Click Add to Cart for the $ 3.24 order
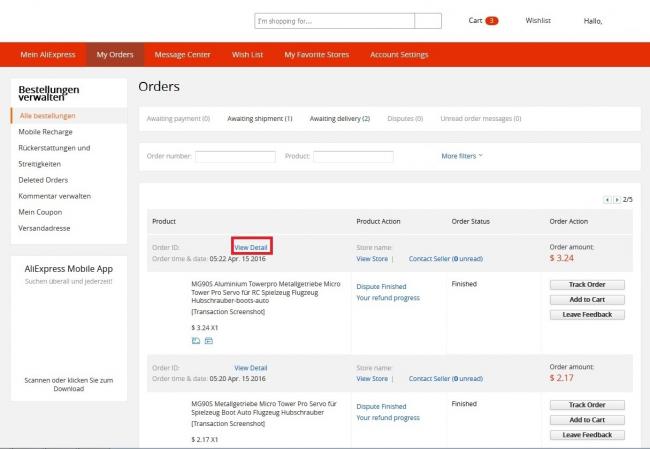The width and height of the screenshot is (650, 449). [587, 299]
